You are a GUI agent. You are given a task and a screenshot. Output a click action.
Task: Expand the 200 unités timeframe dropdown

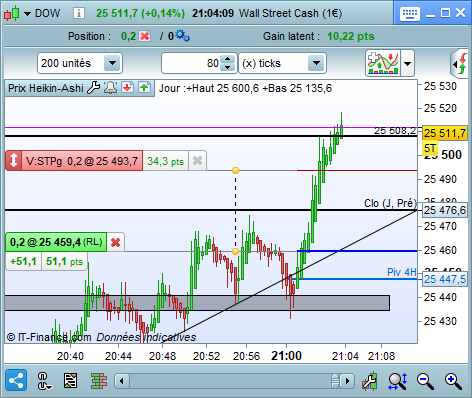coord(112,63)
